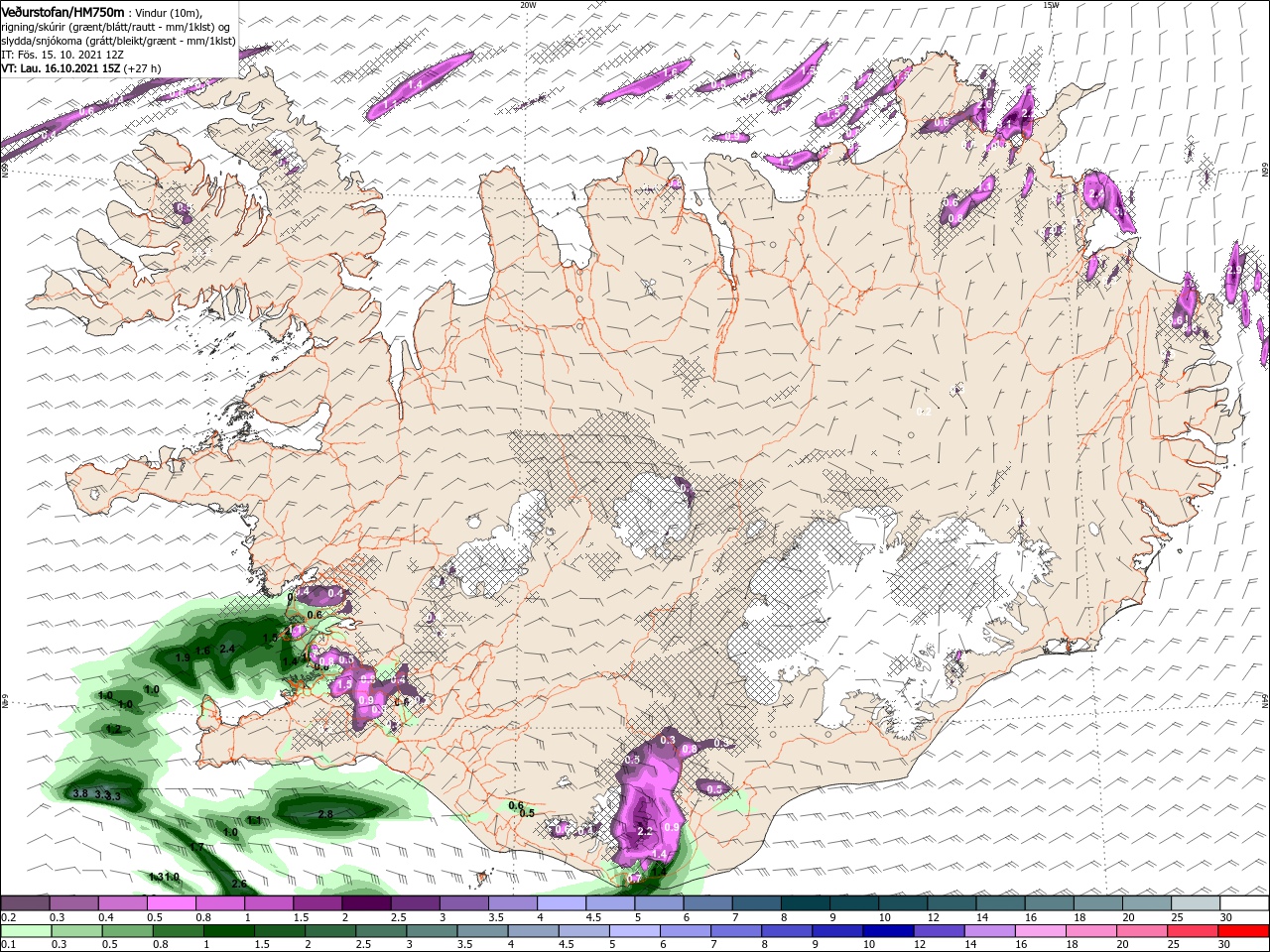Screen dimensions: 1270x952
Task: Click the '20W' longitude label
Action: (528, 5)
